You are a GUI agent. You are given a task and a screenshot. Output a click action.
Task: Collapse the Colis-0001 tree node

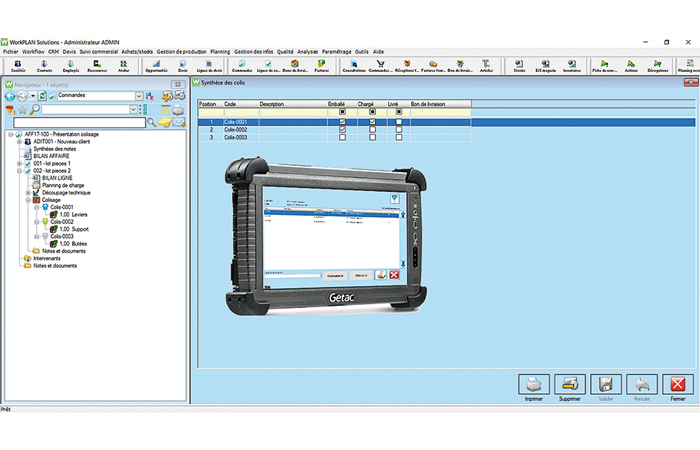click(37, 208)
